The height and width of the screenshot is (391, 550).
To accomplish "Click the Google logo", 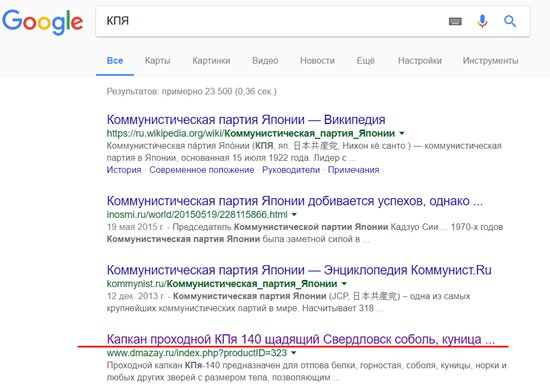I will 42,22.
